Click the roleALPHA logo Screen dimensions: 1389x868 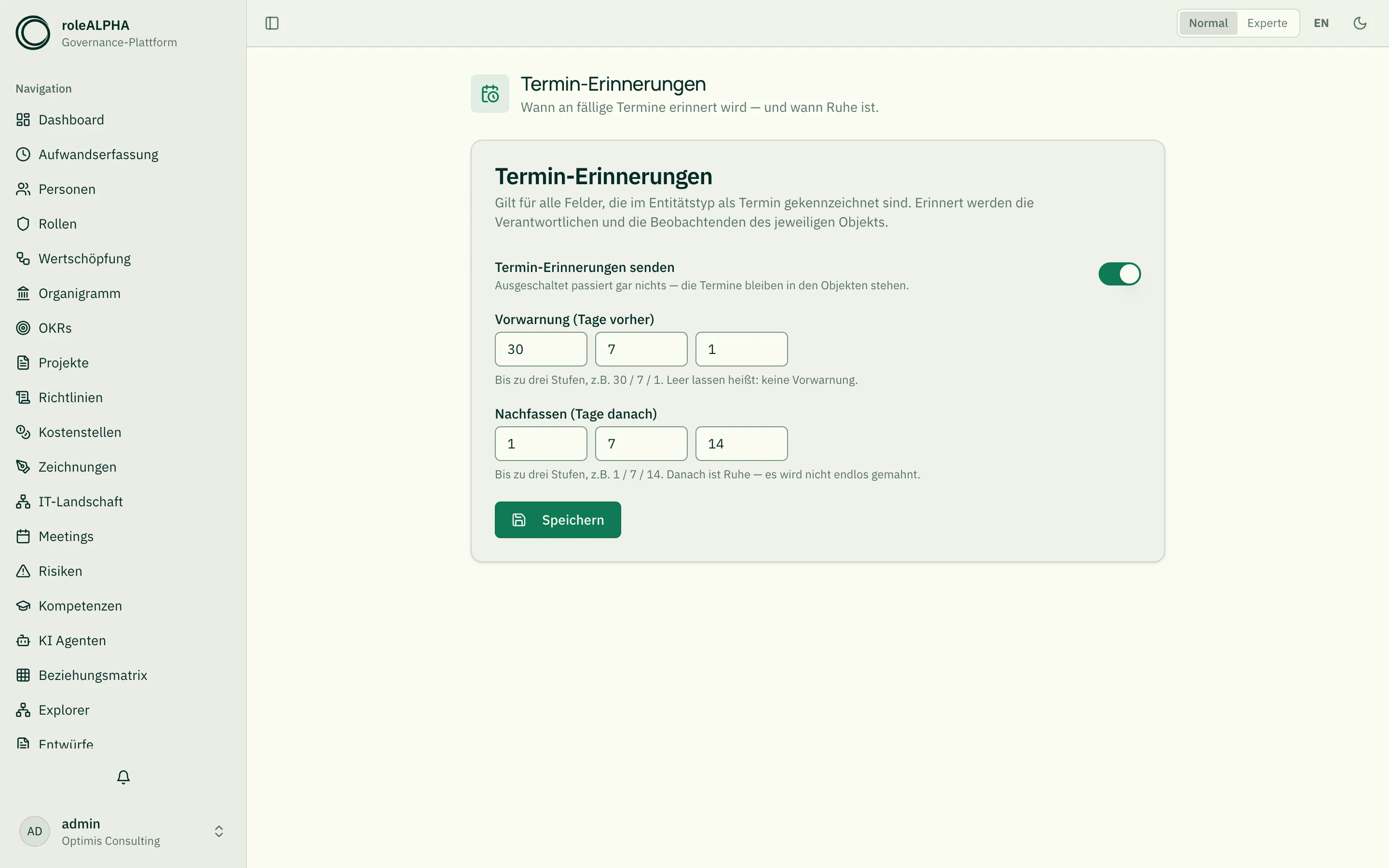[x=33, y=33]
